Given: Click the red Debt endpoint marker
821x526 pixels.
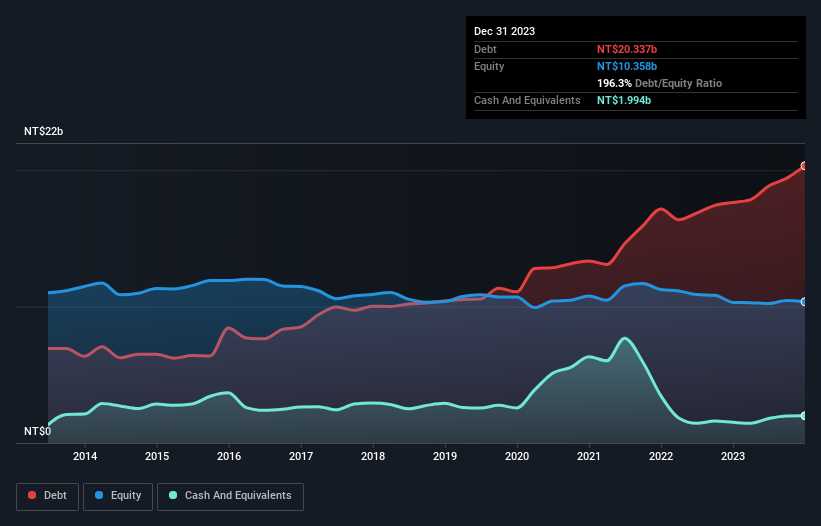Looking at the screenshot, I should (804, 166).
